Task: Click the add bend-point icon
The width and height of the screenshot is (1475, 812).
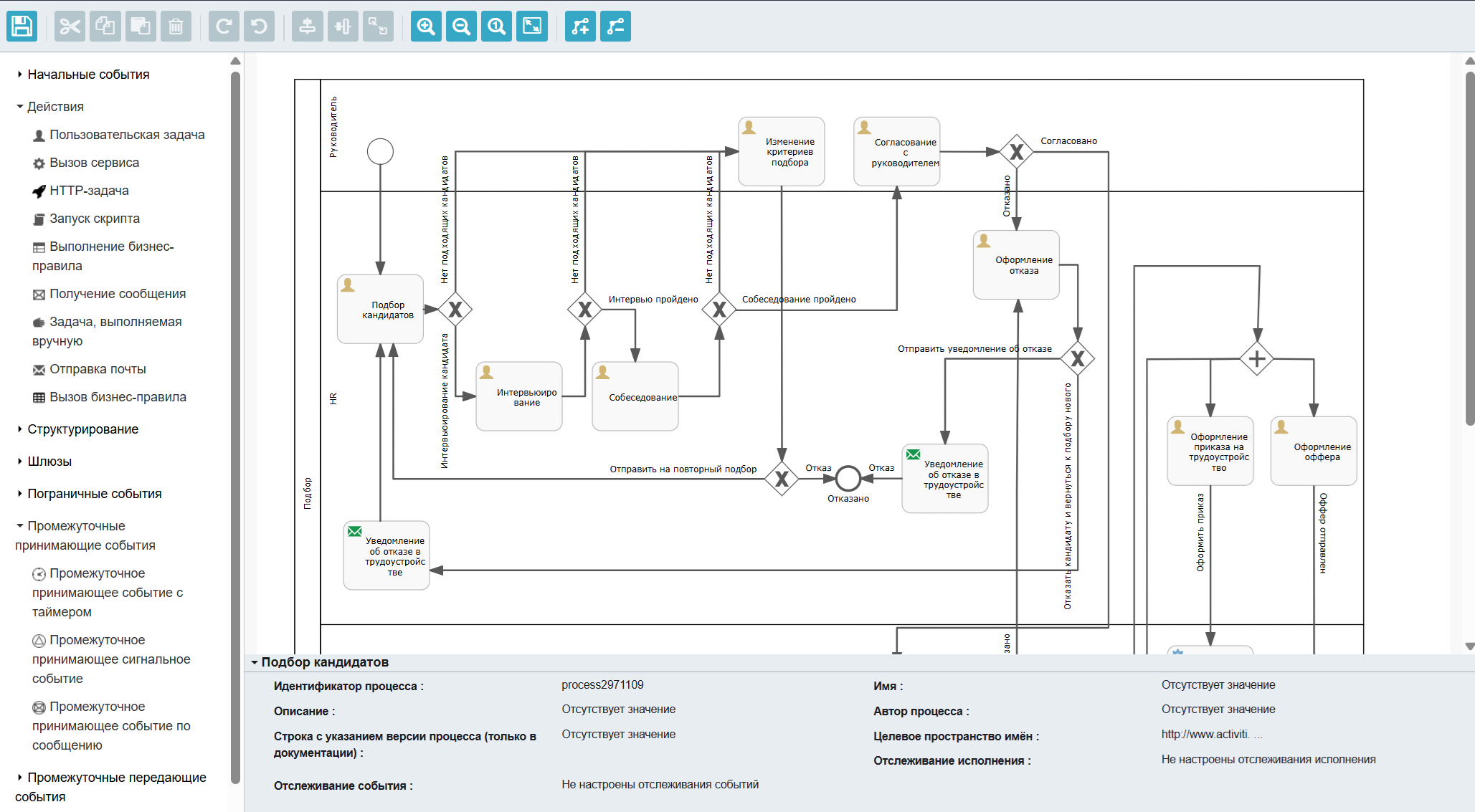Action: click(580, 27)
